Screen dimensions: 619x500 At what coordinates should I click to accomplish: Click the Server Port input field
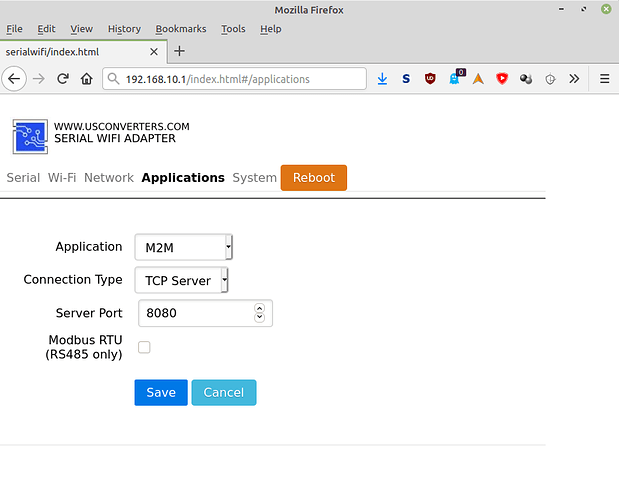coord(205,313)
